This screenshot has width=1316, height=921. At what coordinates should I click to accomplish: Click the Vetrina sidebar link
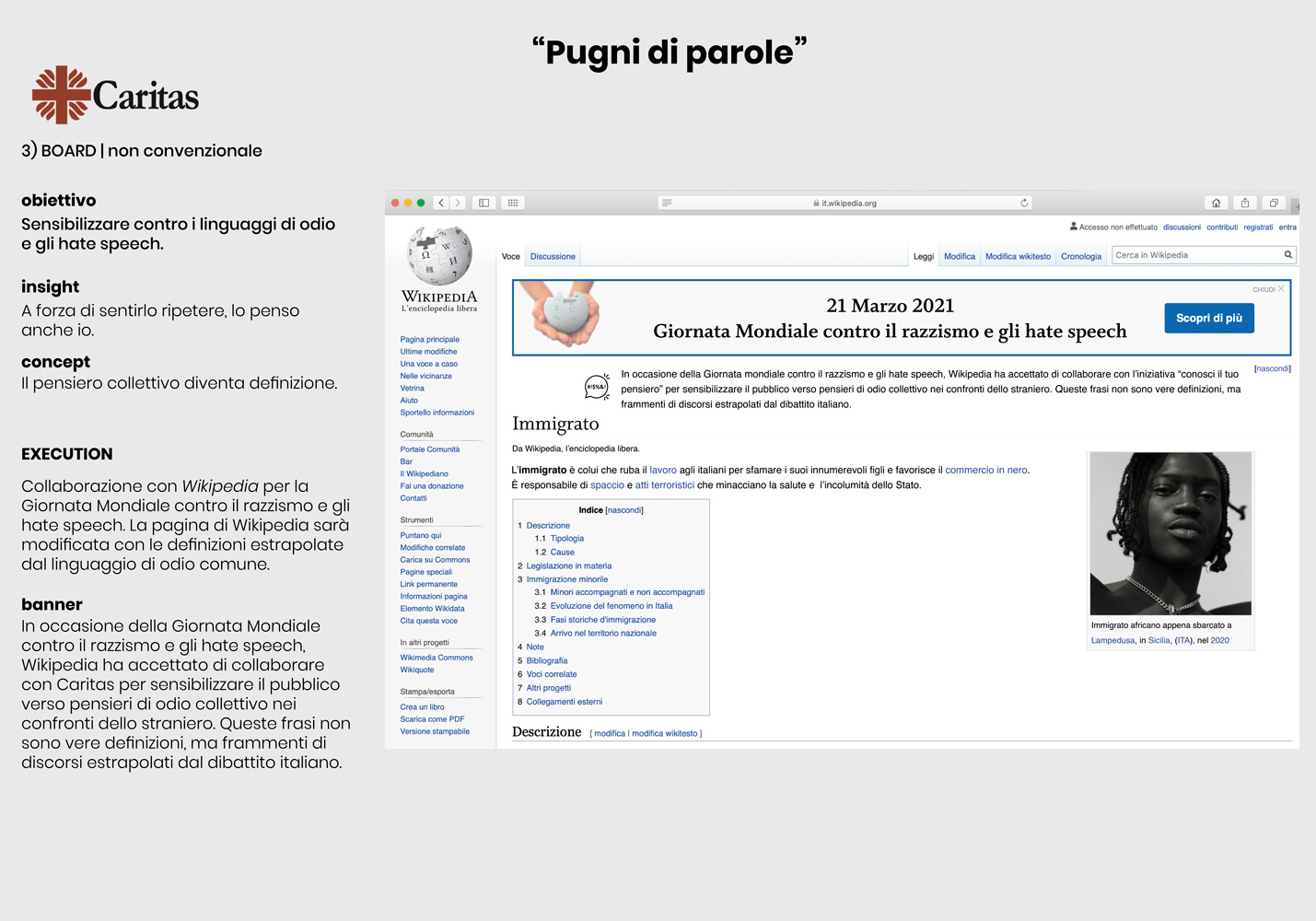[412, 388]
